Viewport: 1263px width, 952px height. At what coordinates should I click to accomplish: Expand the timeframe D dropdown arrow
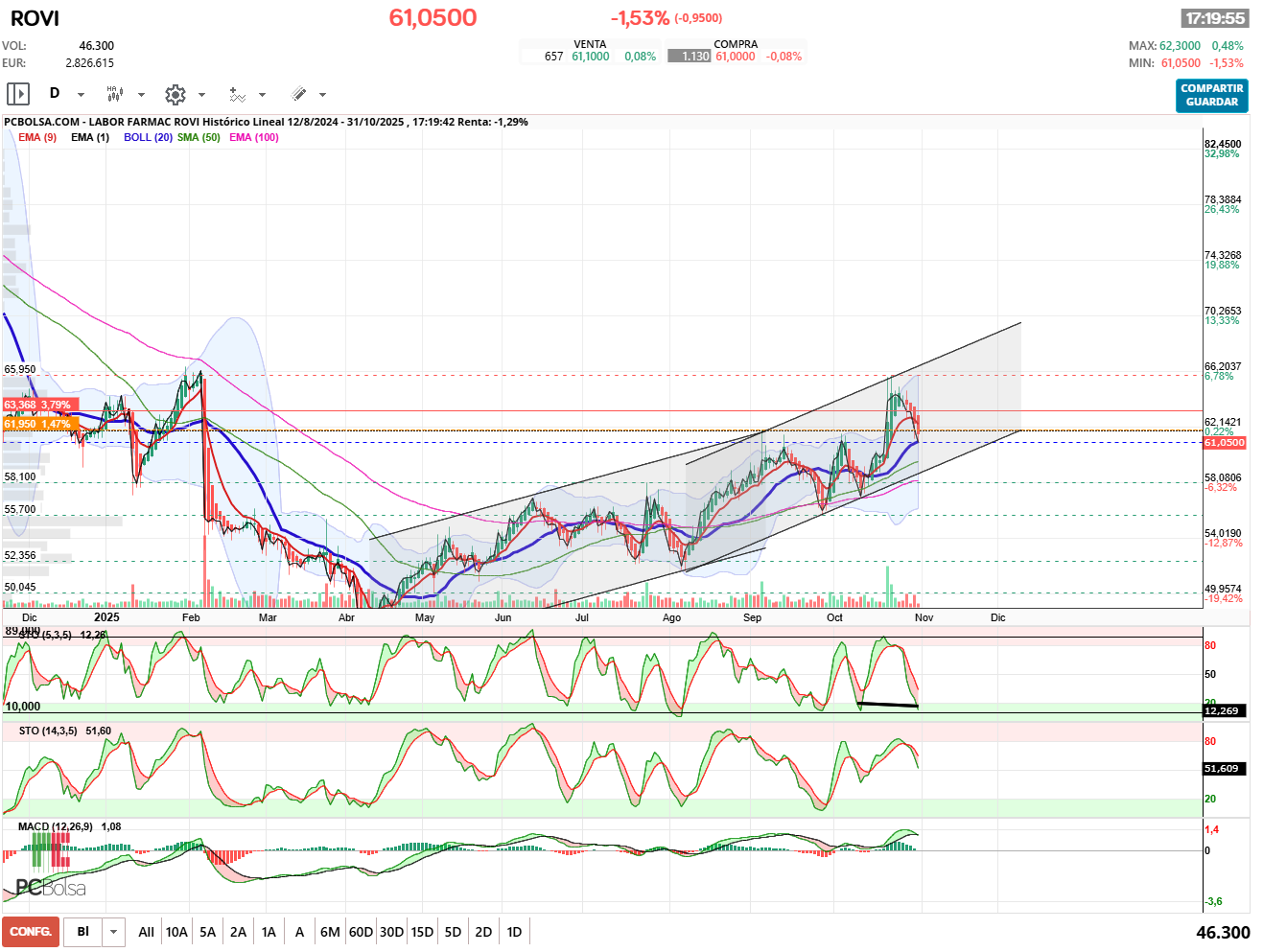point(81,95)
